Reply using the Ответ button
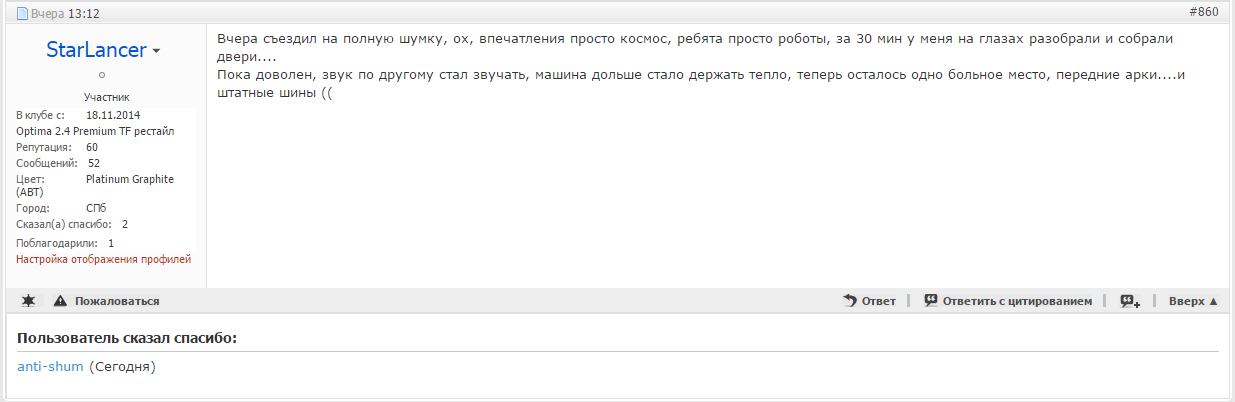The image size is (1235, 402). (878, 301)
